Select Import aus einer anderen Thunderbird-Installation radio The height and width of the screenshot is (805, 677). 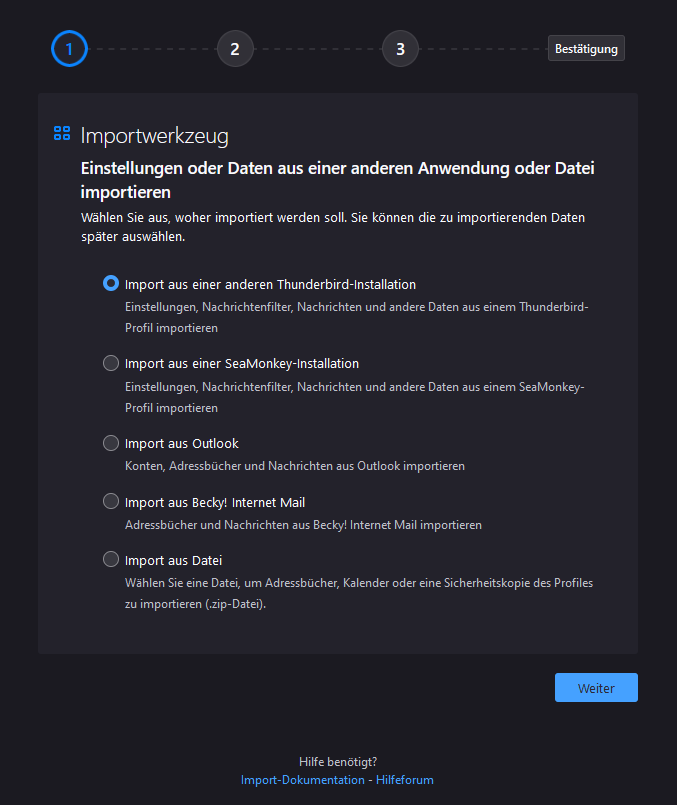[111, 283]
